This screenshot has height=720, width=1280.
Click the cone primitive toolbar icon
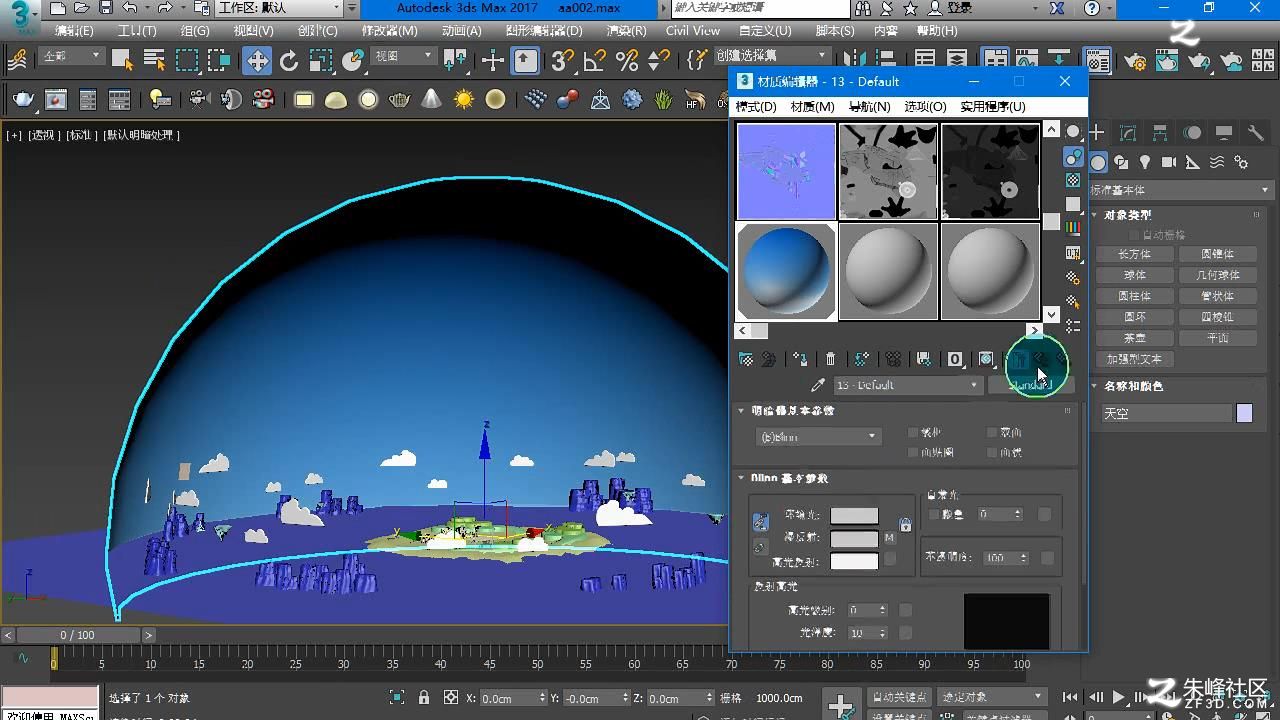431,99
